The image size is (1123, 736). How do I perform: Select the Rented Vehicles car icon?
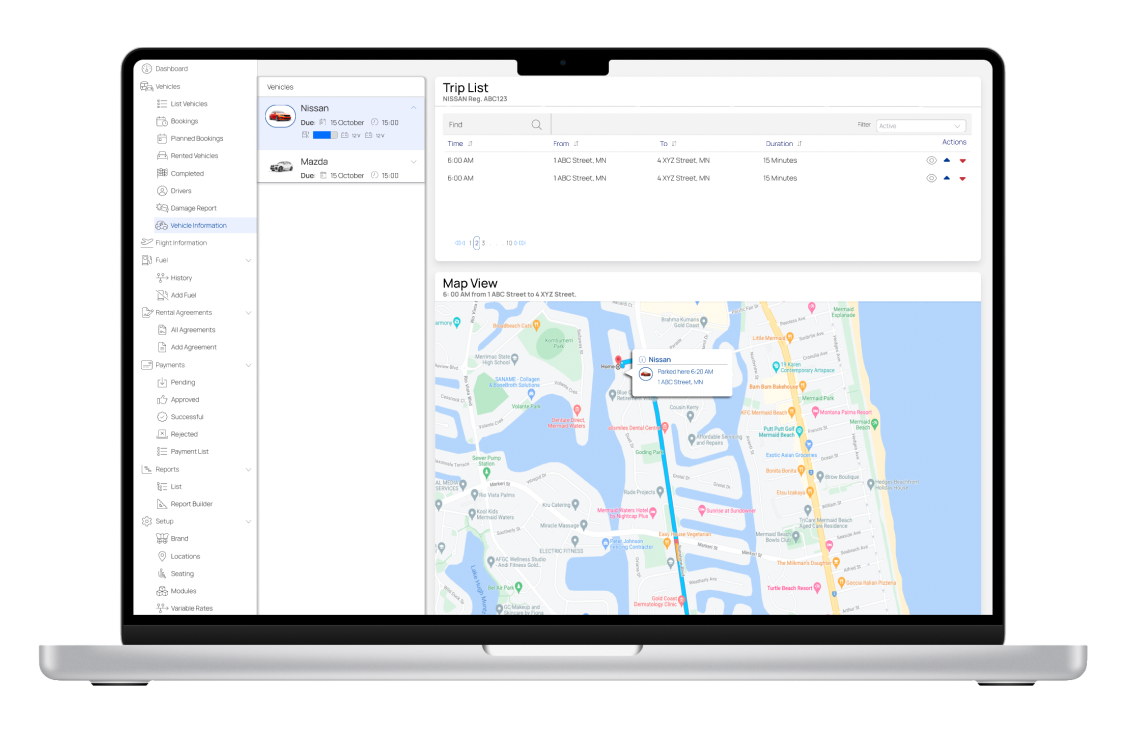pos(162,155)
